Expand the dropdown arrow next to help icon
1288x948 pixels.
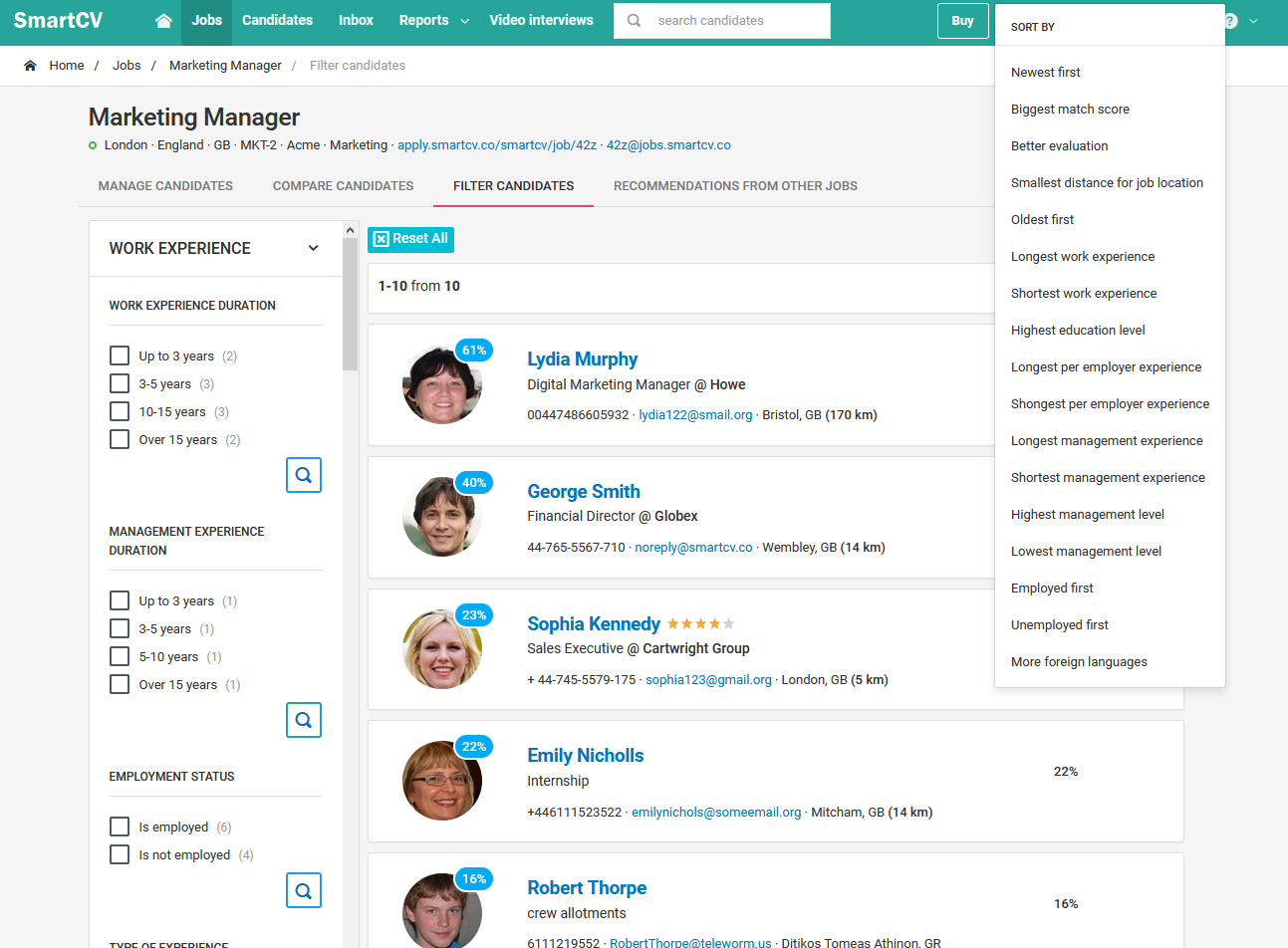[1253, 21]
